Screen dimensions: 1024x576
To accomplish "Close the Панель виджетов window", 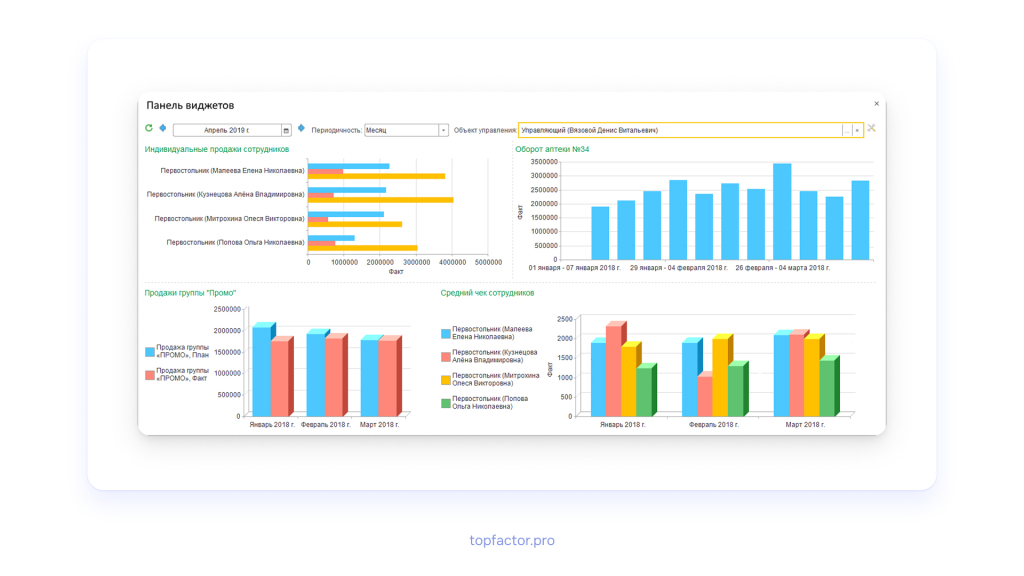I will 876,104.
